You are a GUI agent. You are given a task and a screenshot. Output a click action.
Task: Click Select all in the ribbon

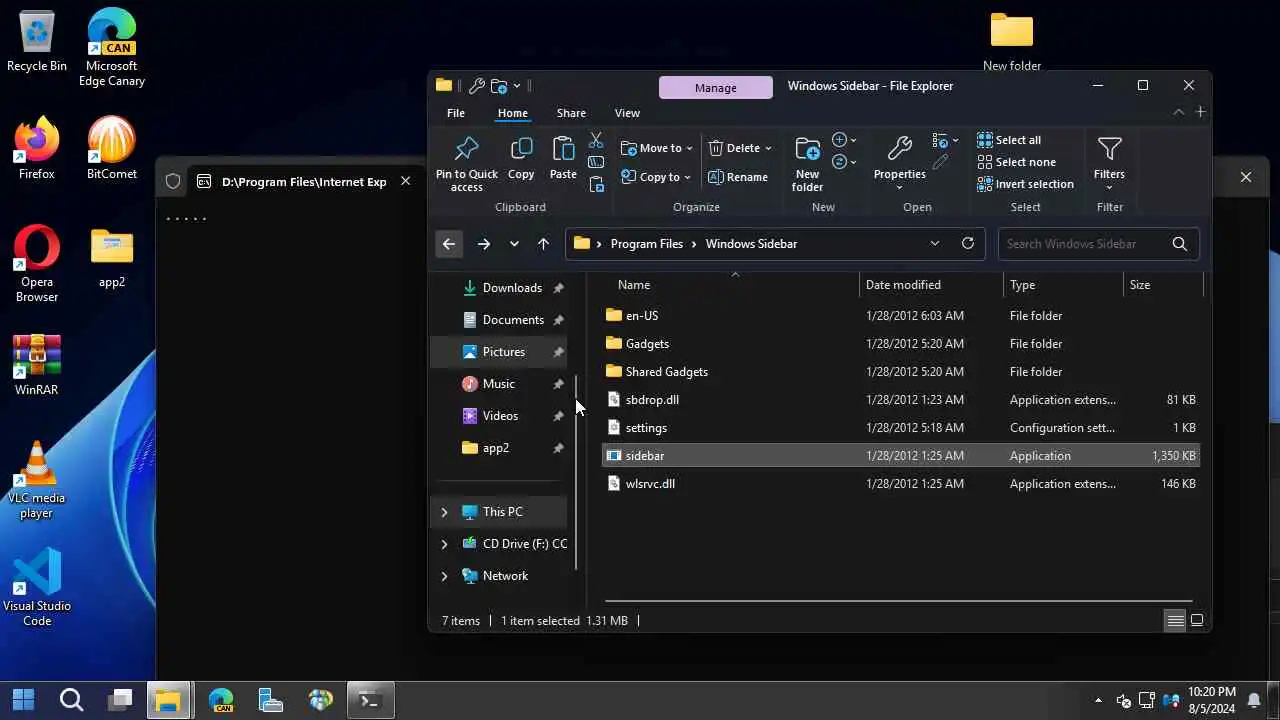click(x=1009, y=140)
